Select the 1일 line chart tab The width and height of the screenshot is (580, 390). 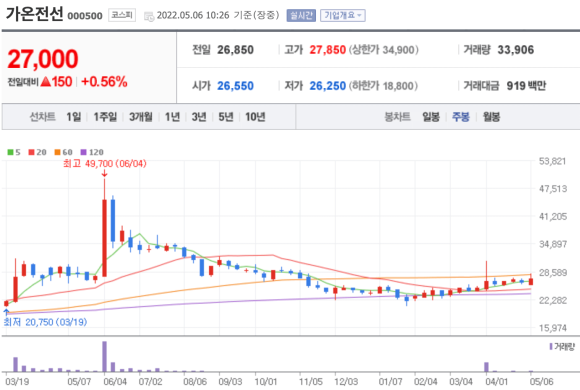(74, 117)
